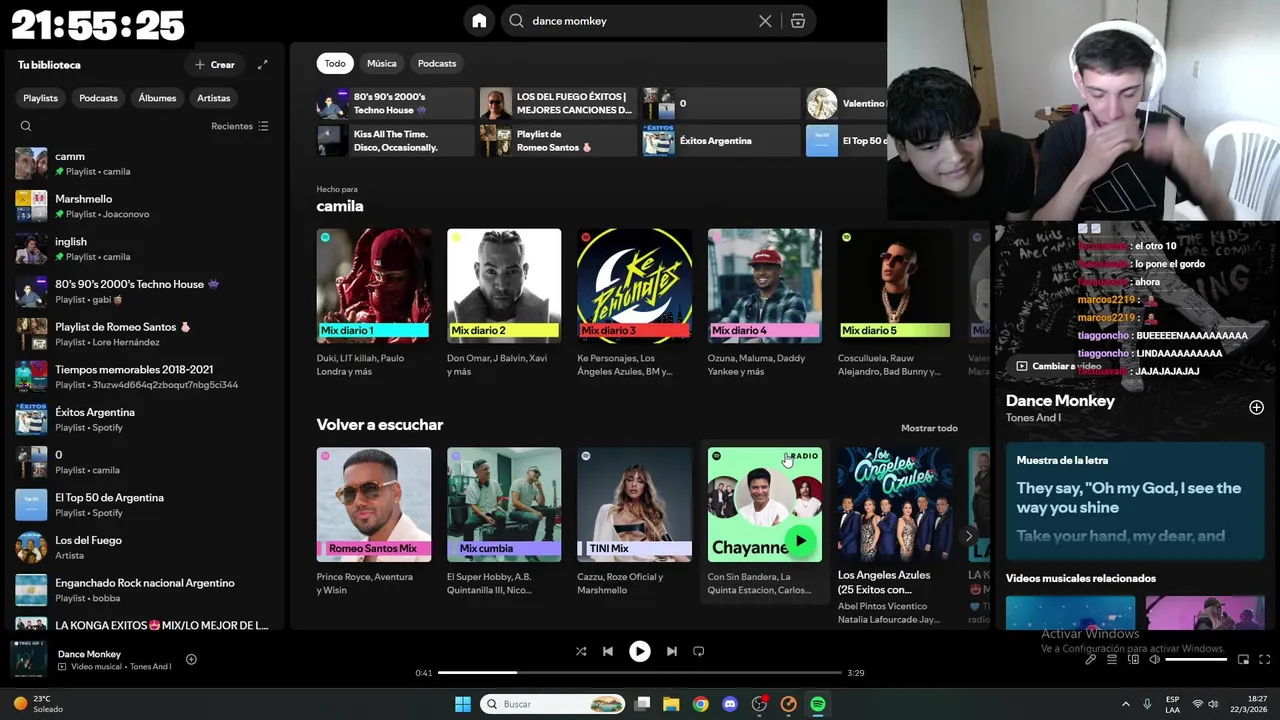Open the Crear menu button
The image size is (1280, 720).
215,65
